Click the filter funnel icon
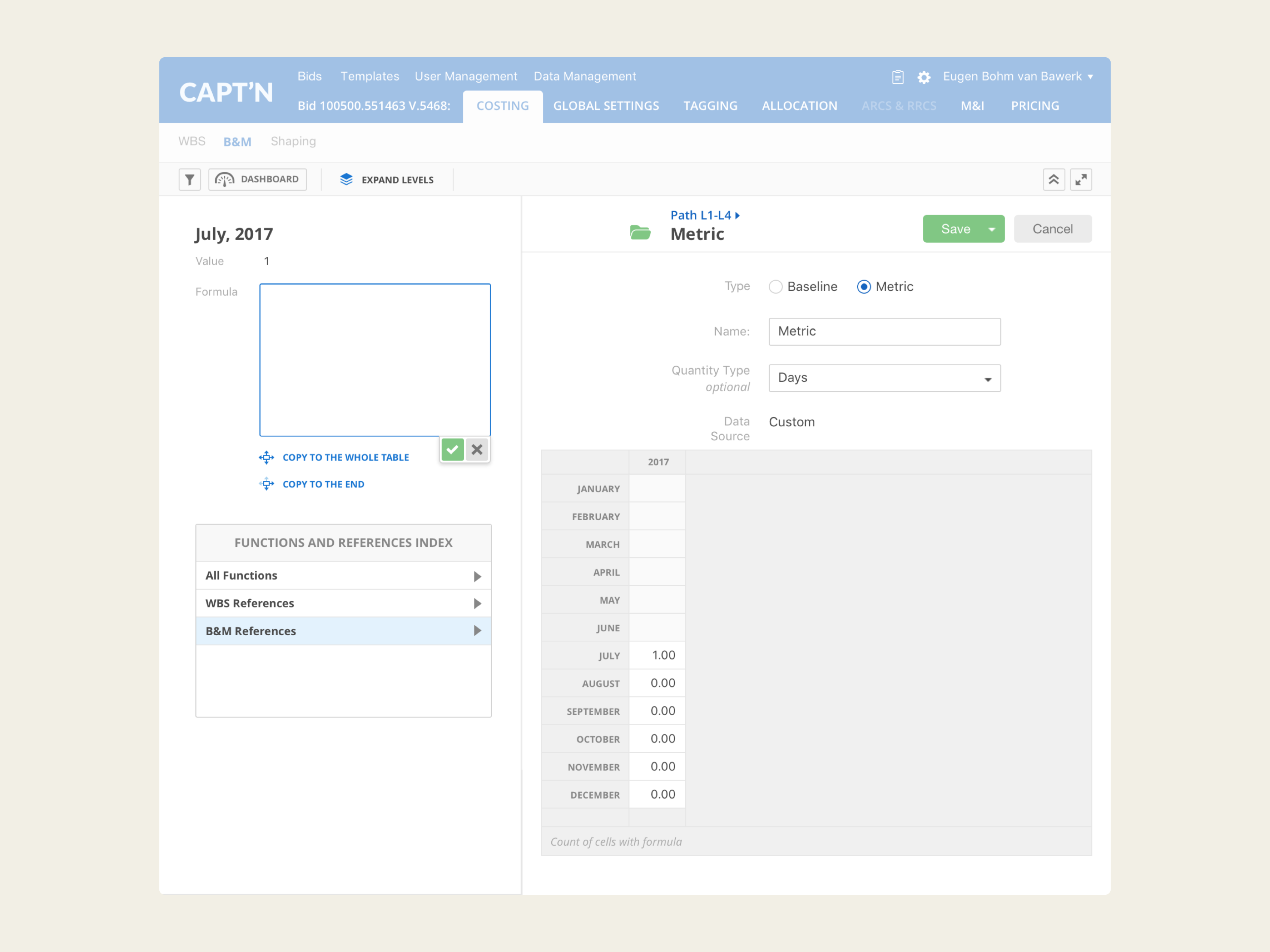 coord(190,179)
